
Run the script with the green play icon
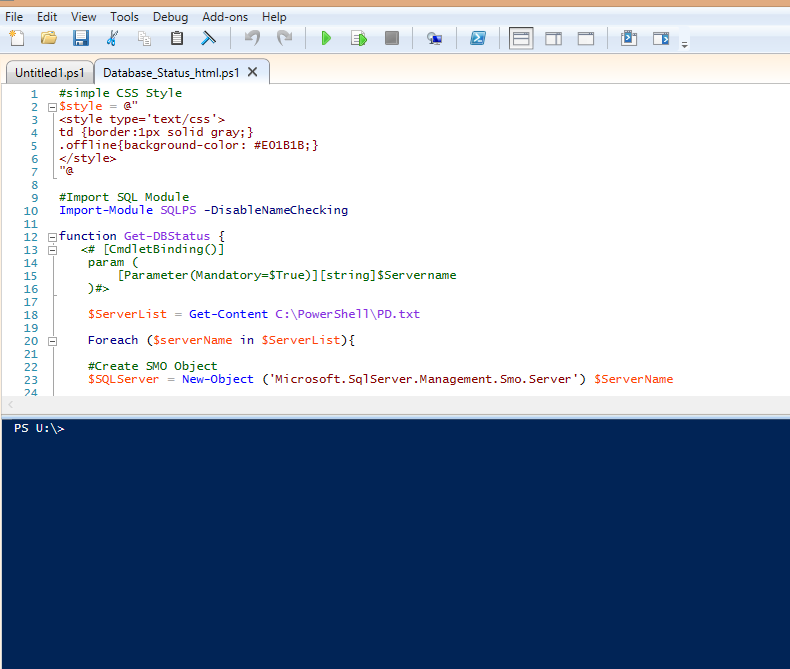tap(326, 38)
